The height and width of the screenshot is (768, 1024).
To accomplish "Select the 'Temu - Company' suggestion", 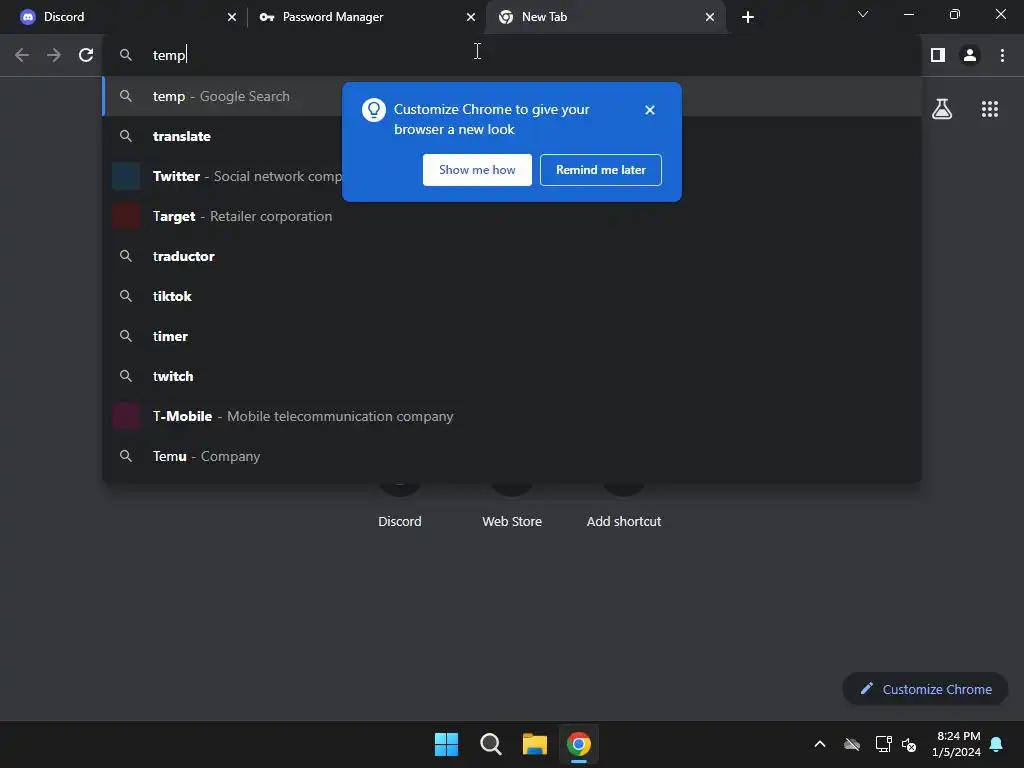I will (512, 456).
